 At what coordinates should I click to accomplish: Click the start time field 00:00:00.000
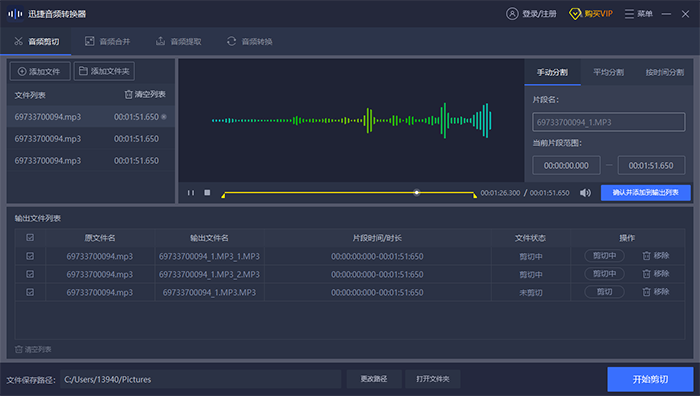pyautogui.click(x=566, y=166)
